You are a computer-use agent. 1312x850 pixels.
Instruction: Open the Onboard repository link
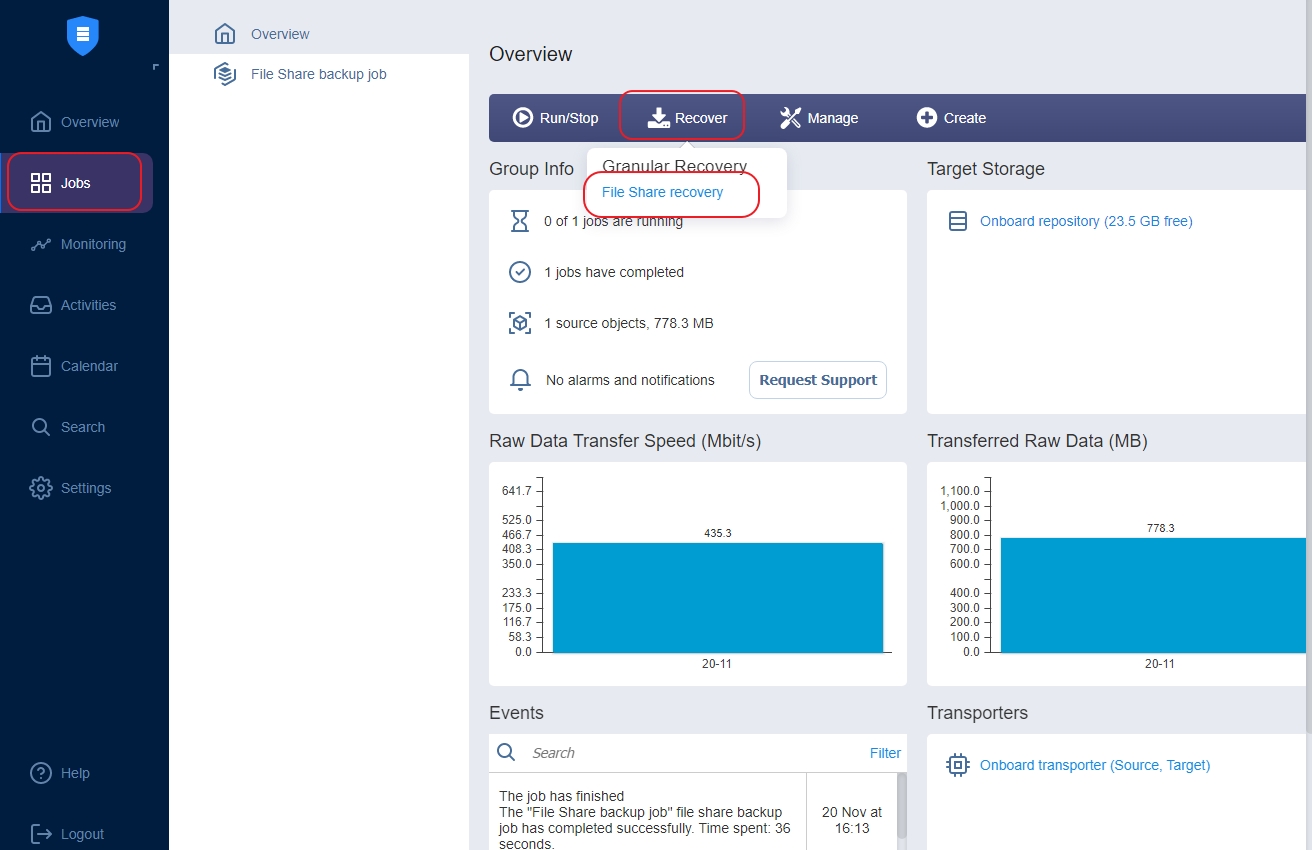click(1085, 221)
